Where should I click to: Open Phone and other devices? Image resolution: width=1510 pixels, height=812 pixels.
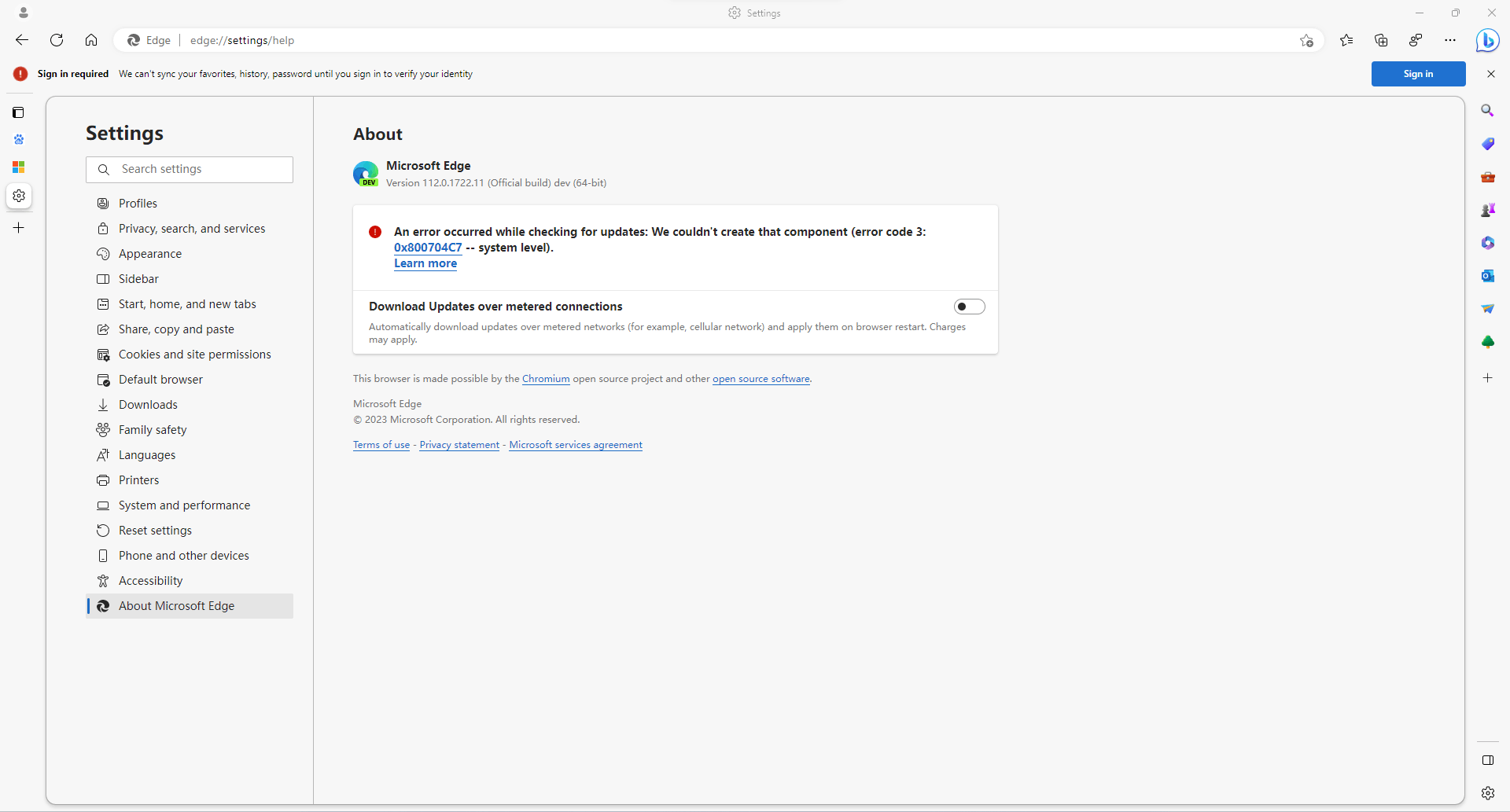pos(190,556)
